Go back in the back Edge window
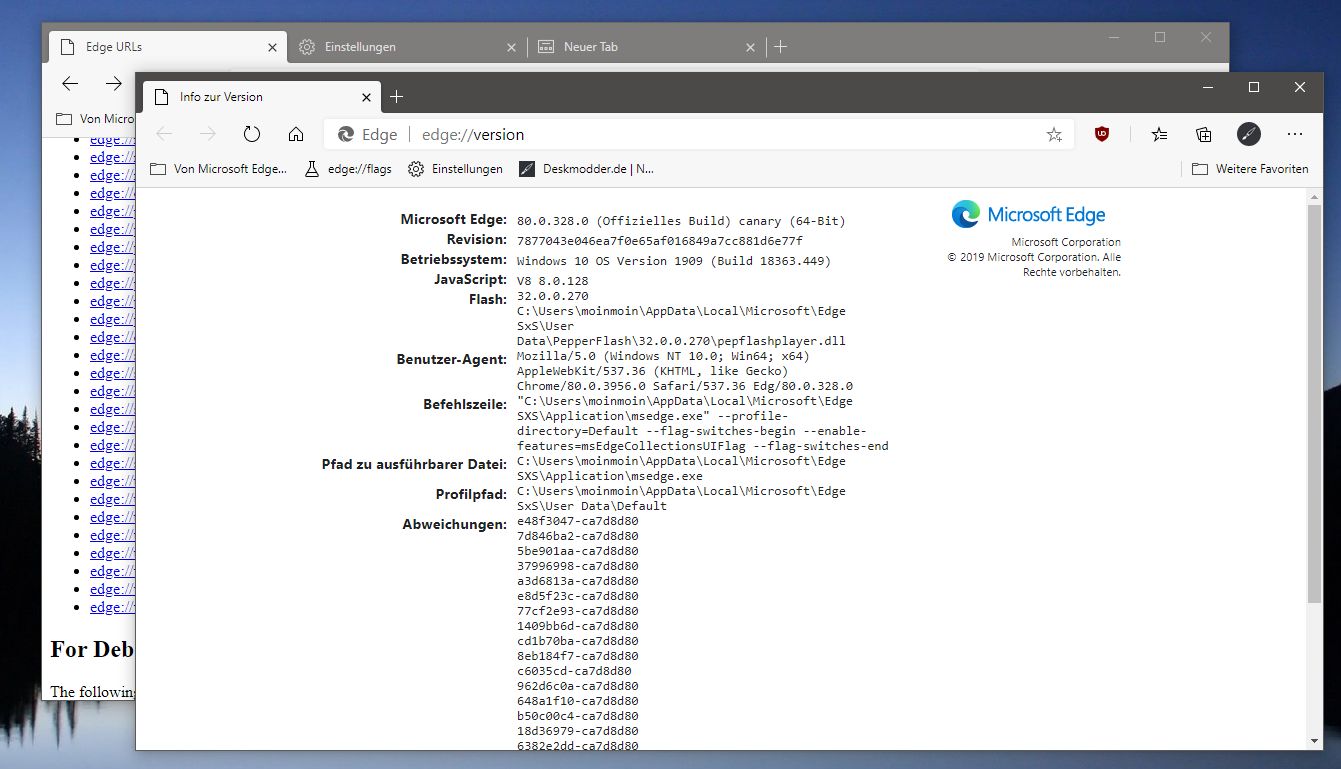Screen dimensions: 1341x769 pyautogui.click(x=70, y=84)
